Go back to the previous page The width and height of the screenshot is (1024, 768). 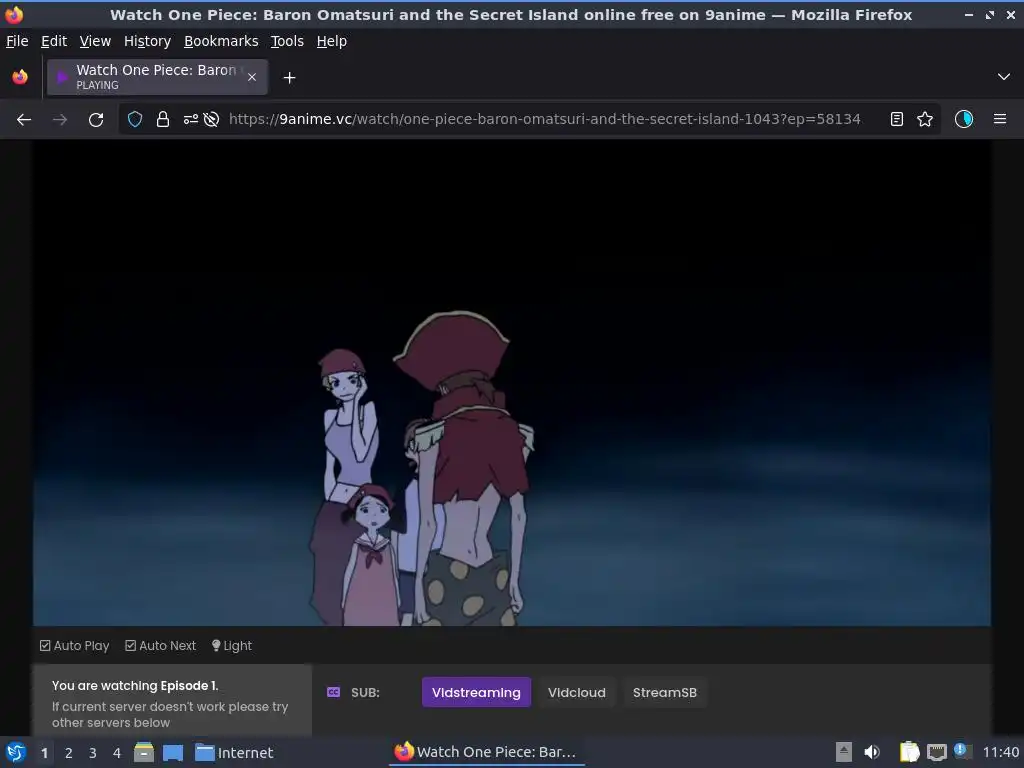[24, 120]
